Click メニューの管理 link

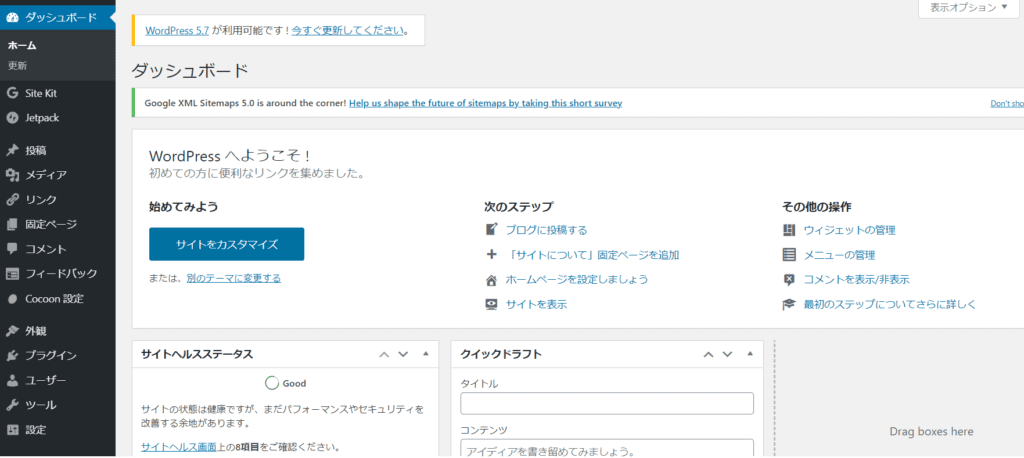(839, 255)
